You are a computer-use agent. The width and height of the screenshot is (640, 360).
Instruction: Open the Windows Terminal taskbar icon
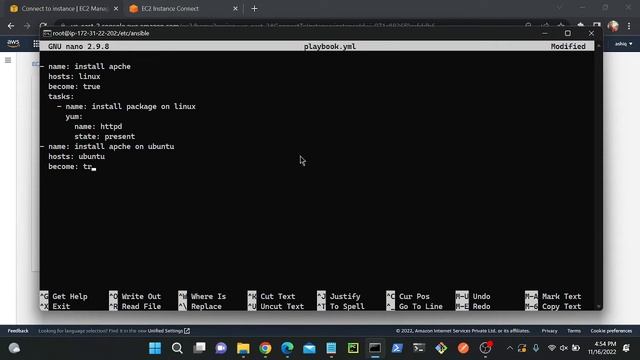pos(419,348)
